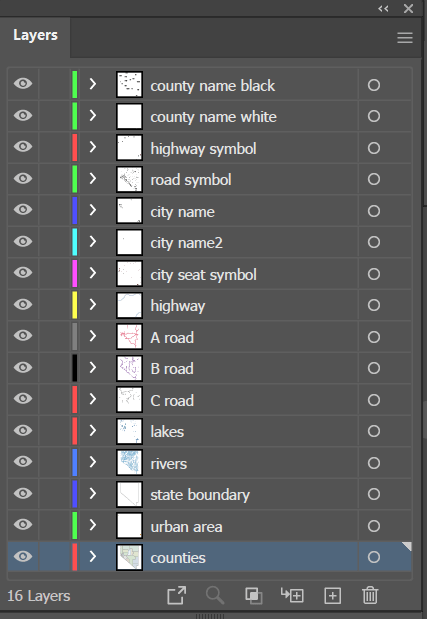This screenshot has width=427, height=619.
Task: Hide the rivers layer
Action: (x=23, y=461)
